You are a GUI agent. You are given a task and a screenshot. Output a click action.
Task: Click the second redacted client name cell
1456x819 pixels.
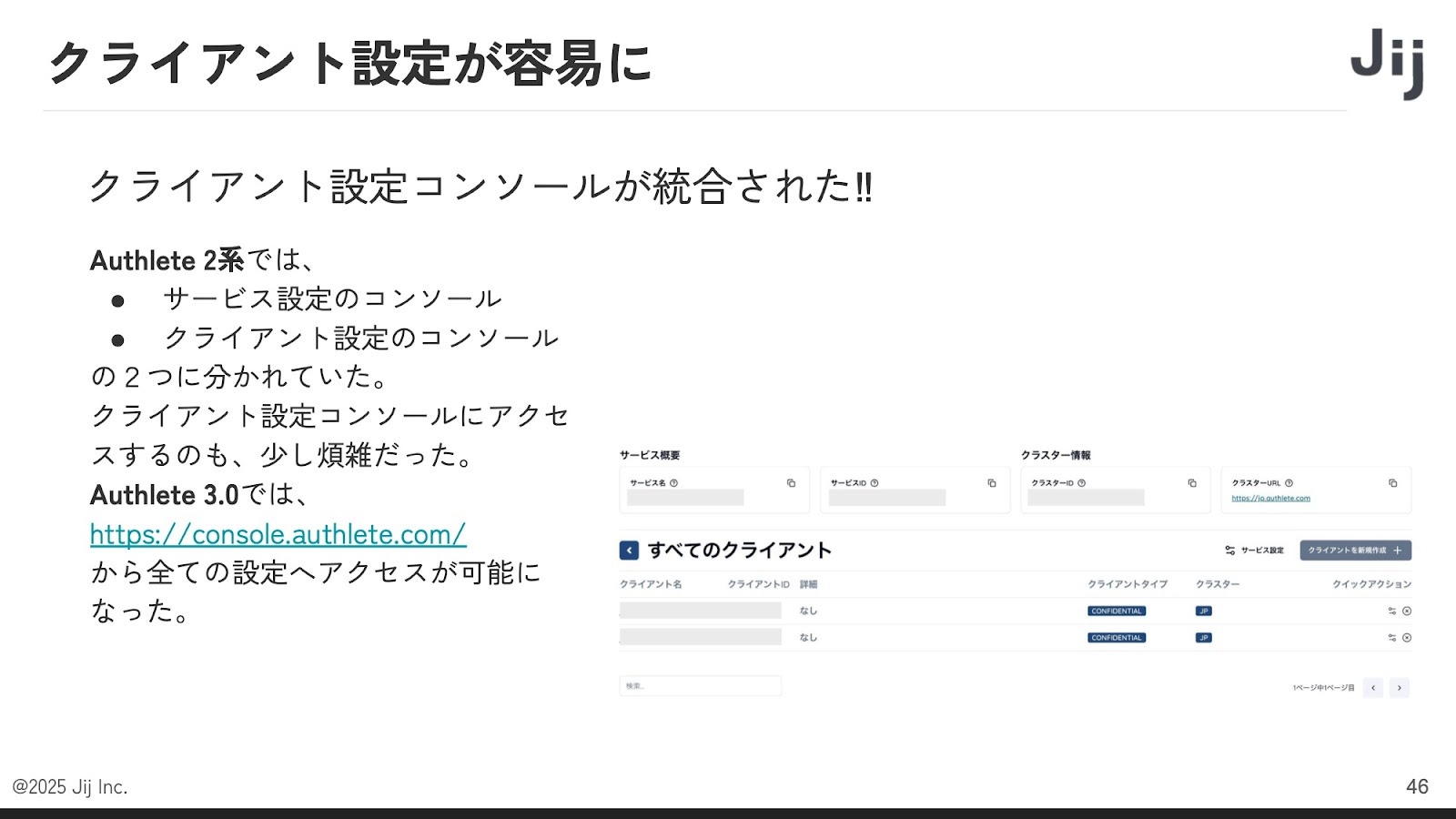click(x=701, y=637)
